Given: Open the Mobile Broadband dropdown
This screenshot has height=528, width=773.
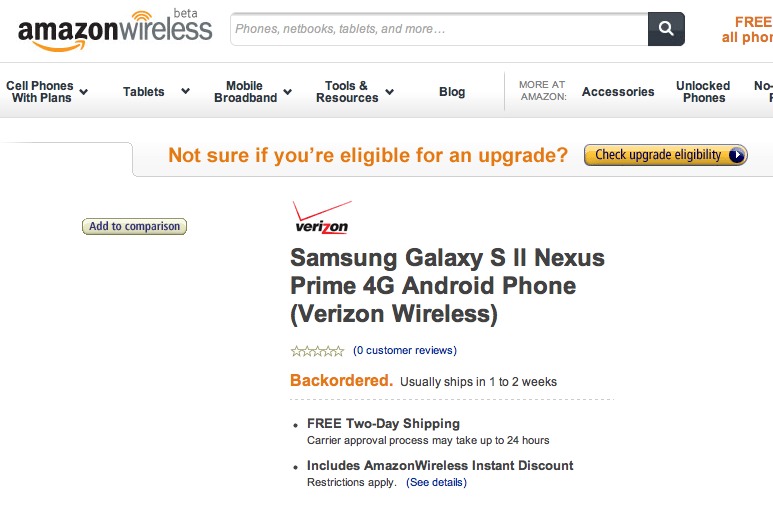Looking at the screenshot, I should coord(253,92).
